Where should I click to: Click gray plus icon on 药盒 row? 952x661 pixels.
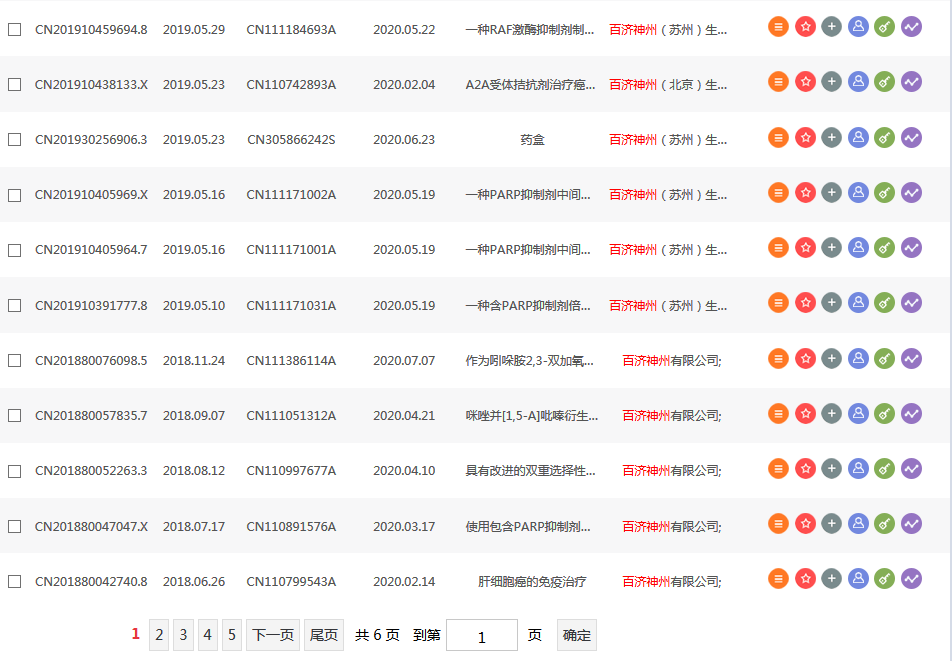(x=832, y=137)
